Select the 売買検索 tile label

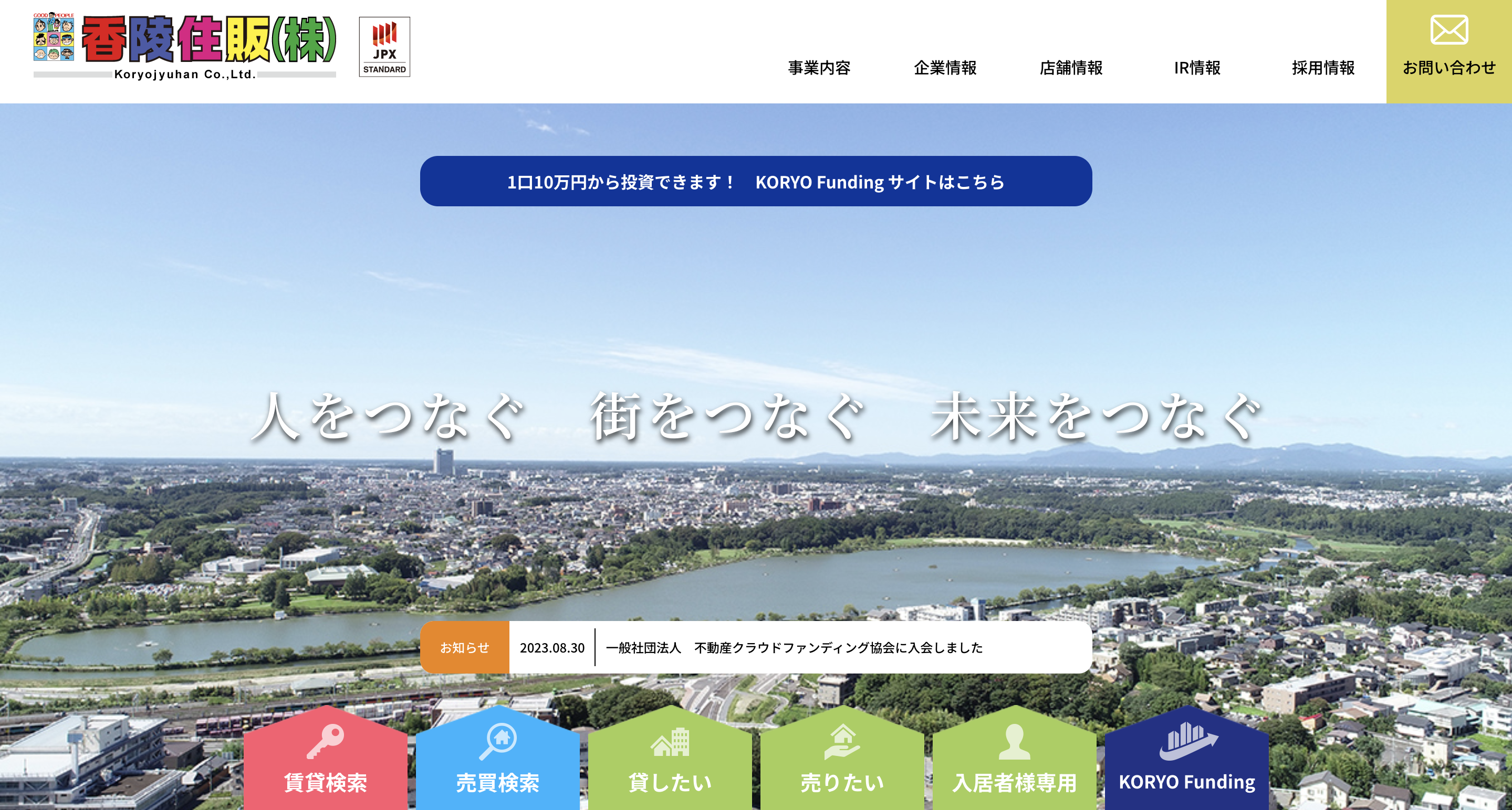pos(498,782)
